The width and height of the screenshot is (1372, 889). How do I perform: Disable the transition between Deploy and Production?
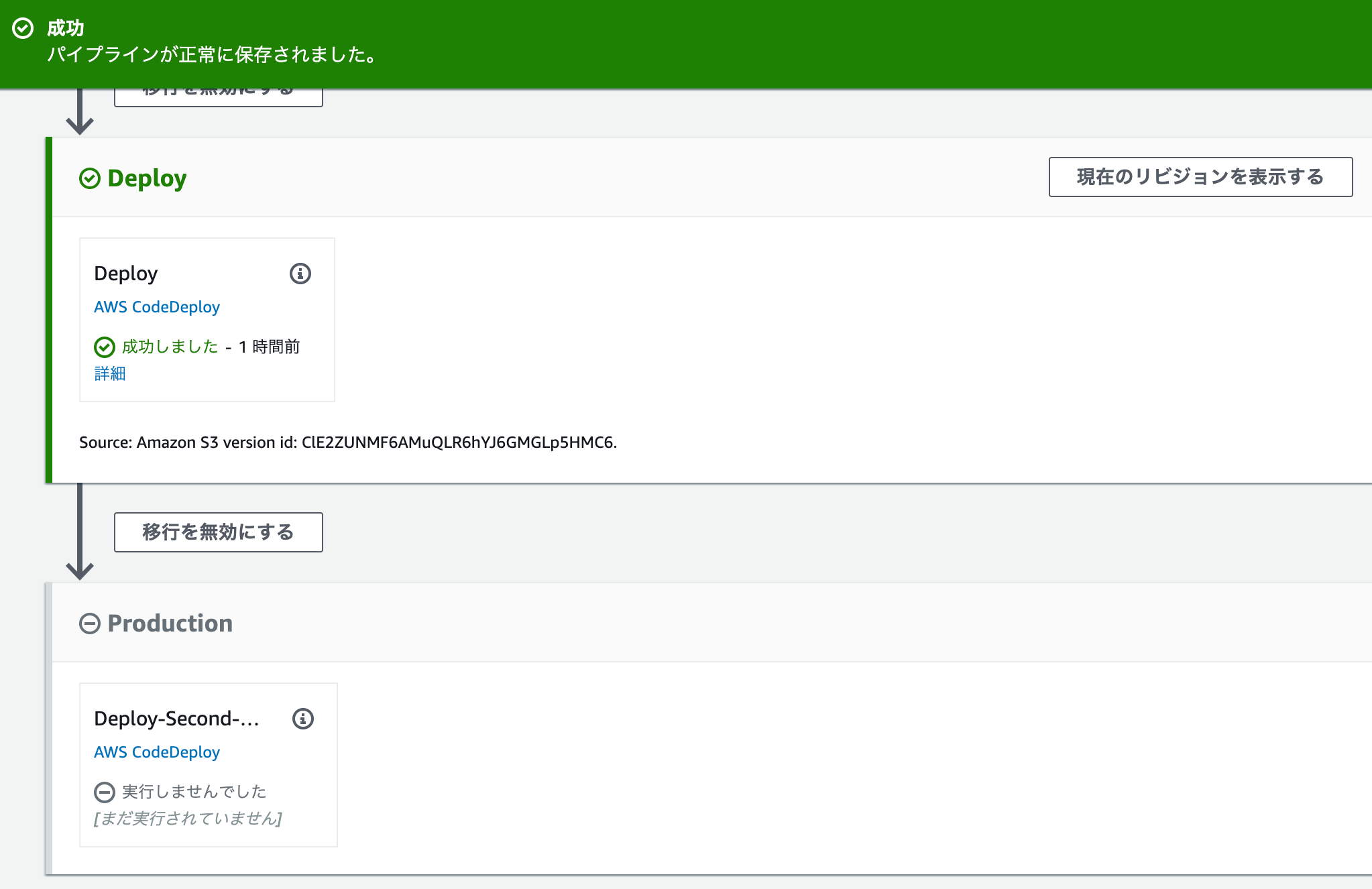[x=217, y=532]
